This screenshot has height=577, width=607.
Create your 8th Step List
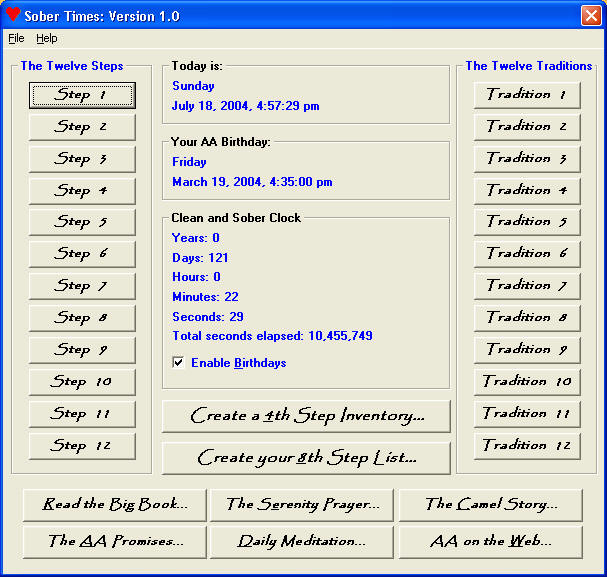tap(306, 458)
